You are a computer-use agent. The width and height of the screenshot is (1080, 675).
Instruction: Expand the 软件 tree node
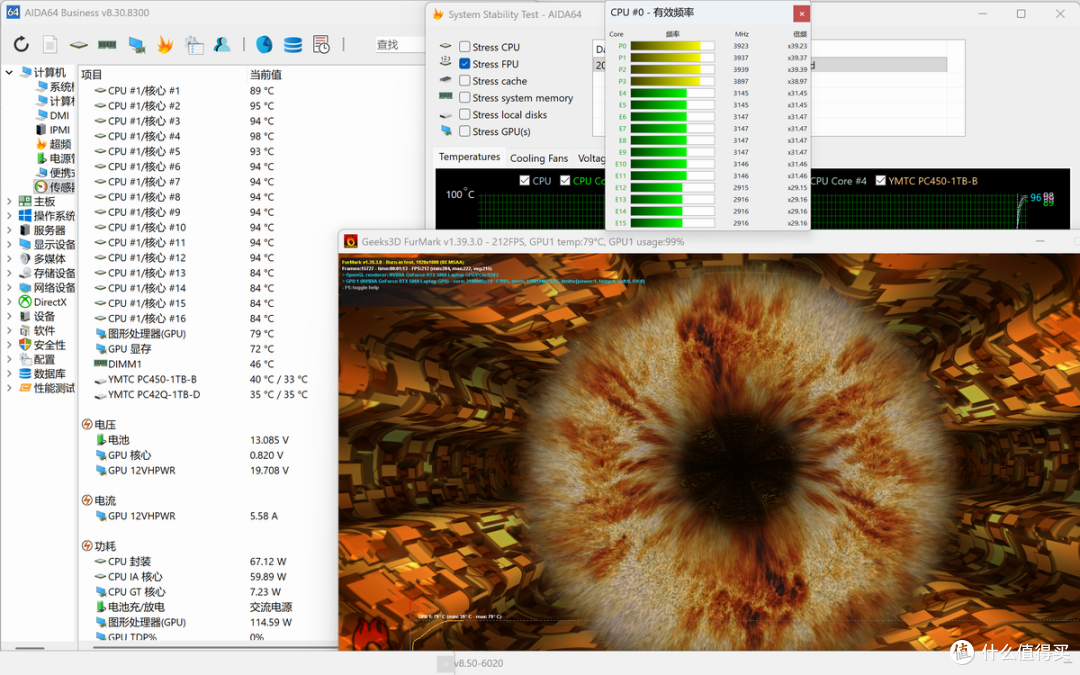9,331
